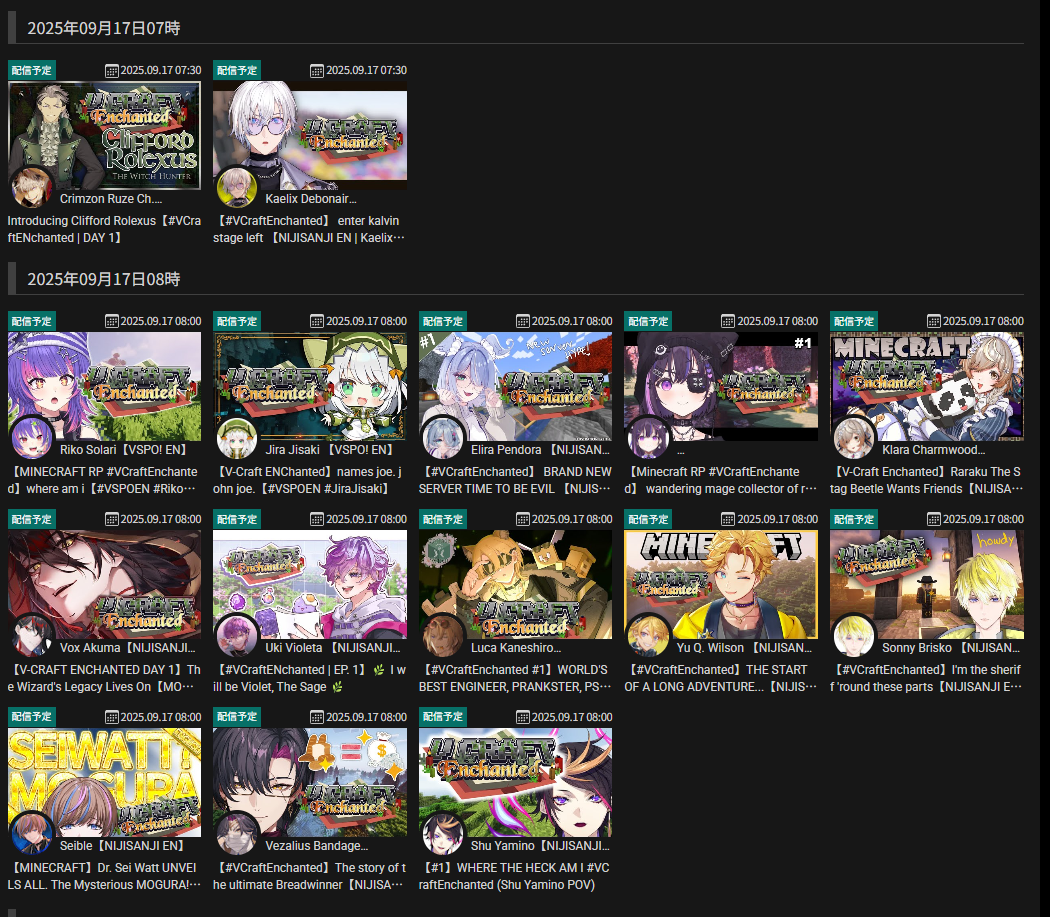Open Elira Pendora's channel avatar icon
The height and width of the screenshot is (917, 1050).
coord(442,438)
